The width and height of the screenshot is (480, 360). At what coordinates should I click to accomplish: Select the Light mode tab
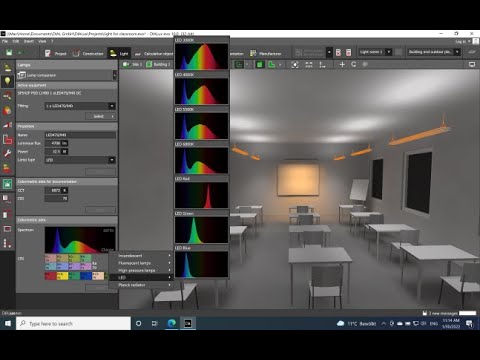coord(119,53)
